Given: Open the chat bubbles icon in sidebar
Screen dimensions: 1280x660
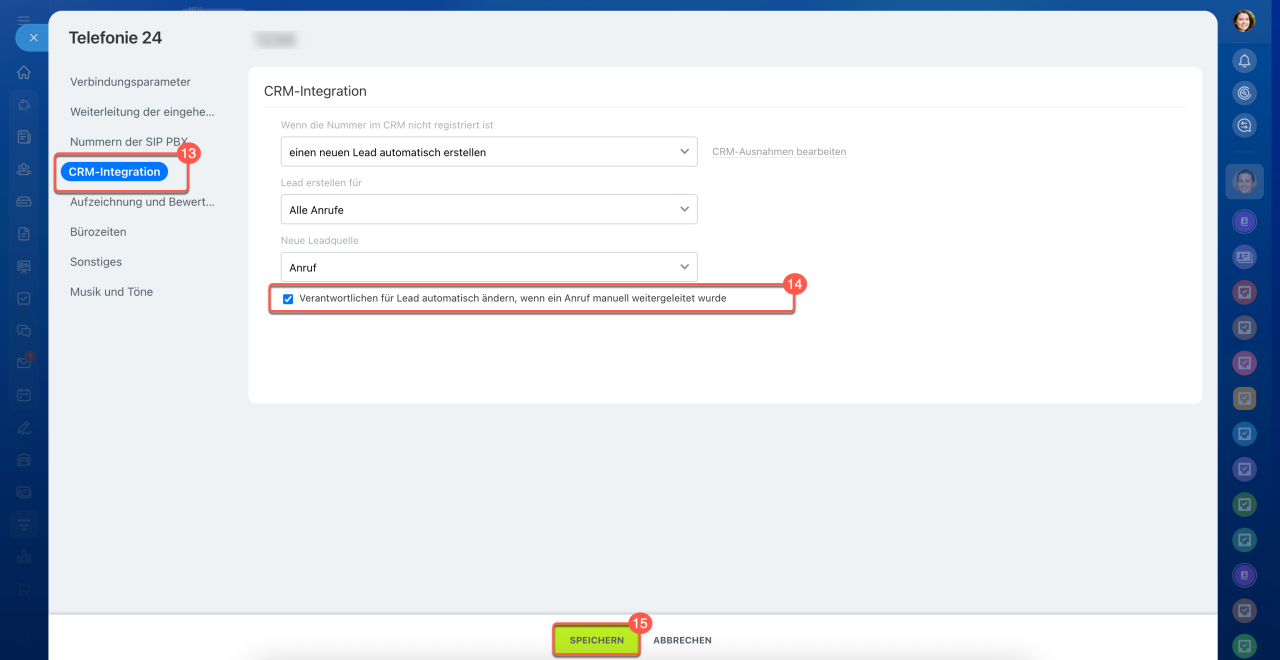Looking at the screenshot, I should (x=24, y=330).
